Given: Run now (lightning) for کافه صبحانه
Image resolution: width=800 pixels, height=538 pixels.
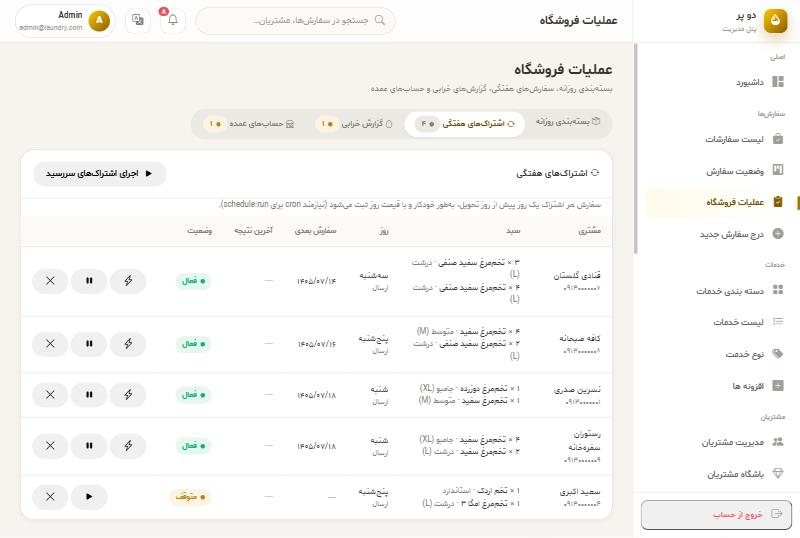Looking at the screenshot, I should coord(128,344).
